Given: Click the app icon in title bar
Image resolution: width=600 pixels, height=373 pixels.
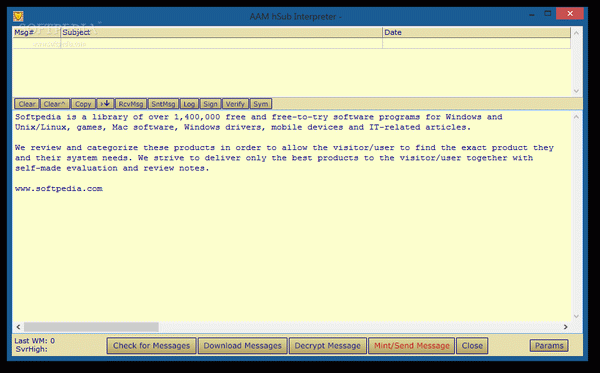Looking at the screenshot, I should (x=18, y=16).
